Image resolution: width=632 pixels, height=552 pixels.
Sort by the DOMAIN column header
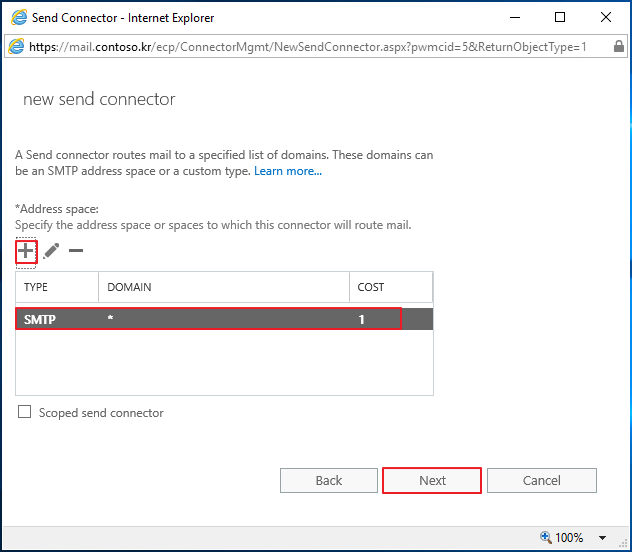224,287
